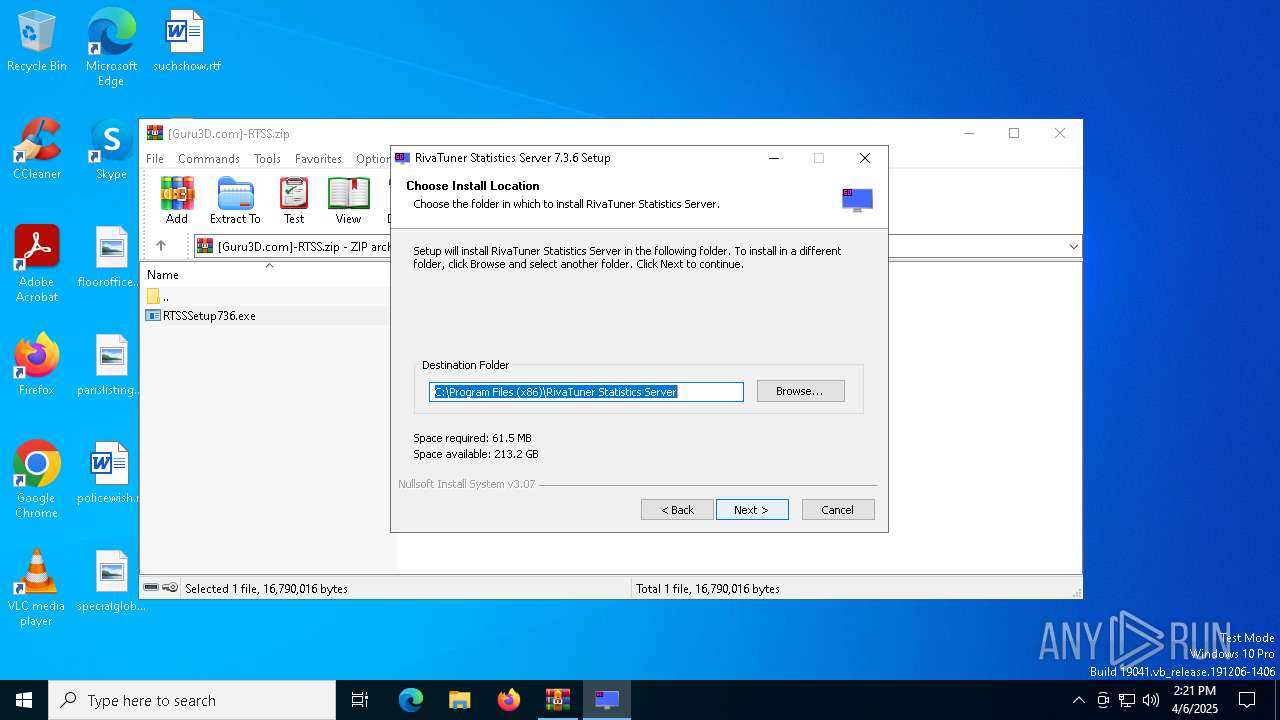Open Skype desktop shortcut
This screenshot has width=1280, height=720.
(111, 149)
